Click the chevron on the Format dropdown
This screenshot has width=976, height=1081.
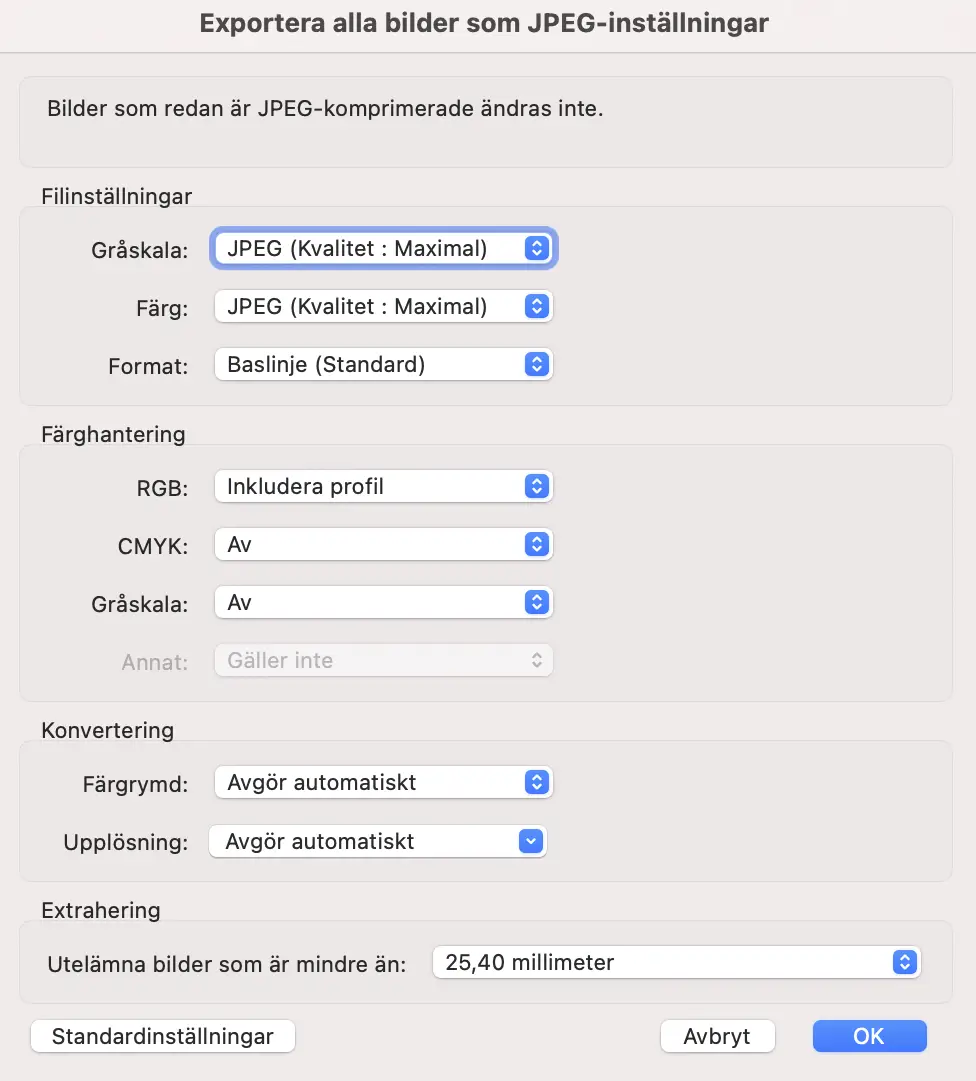[x=537, y=364]
